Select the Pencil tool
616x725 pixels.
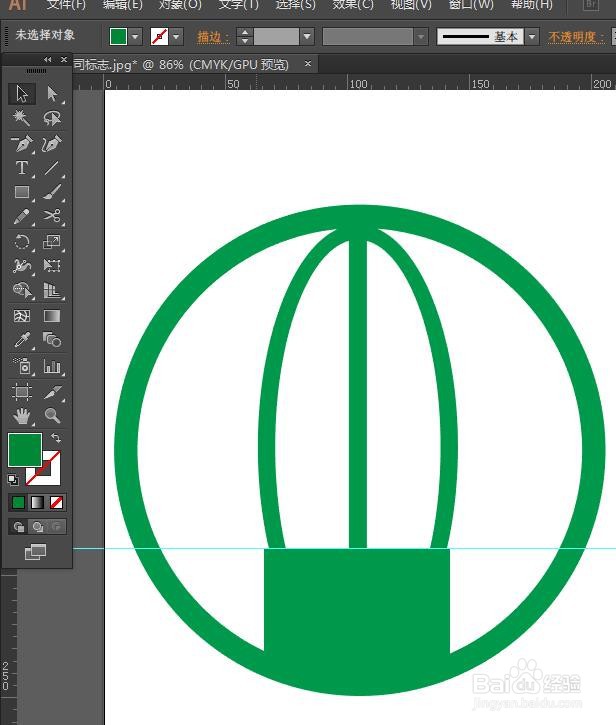point(22,216)
